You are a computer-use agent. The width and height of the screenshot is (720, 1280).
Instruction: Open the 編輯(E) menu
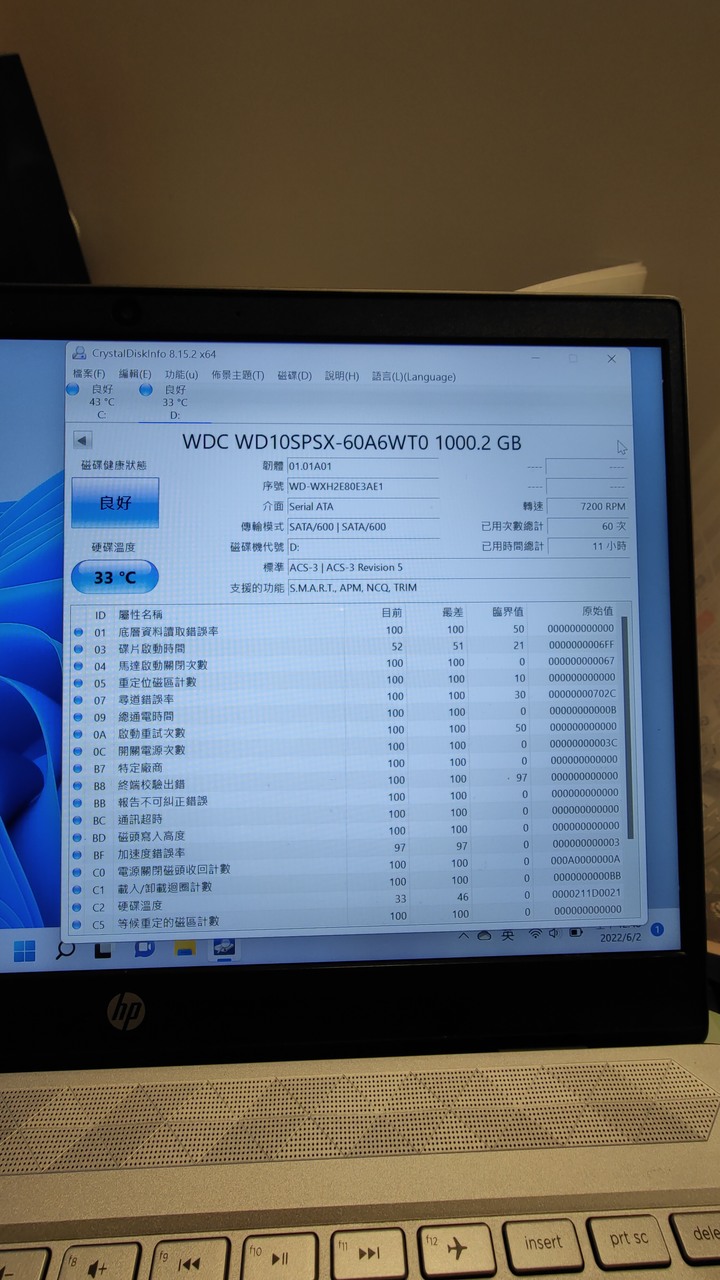click(134, 374)
